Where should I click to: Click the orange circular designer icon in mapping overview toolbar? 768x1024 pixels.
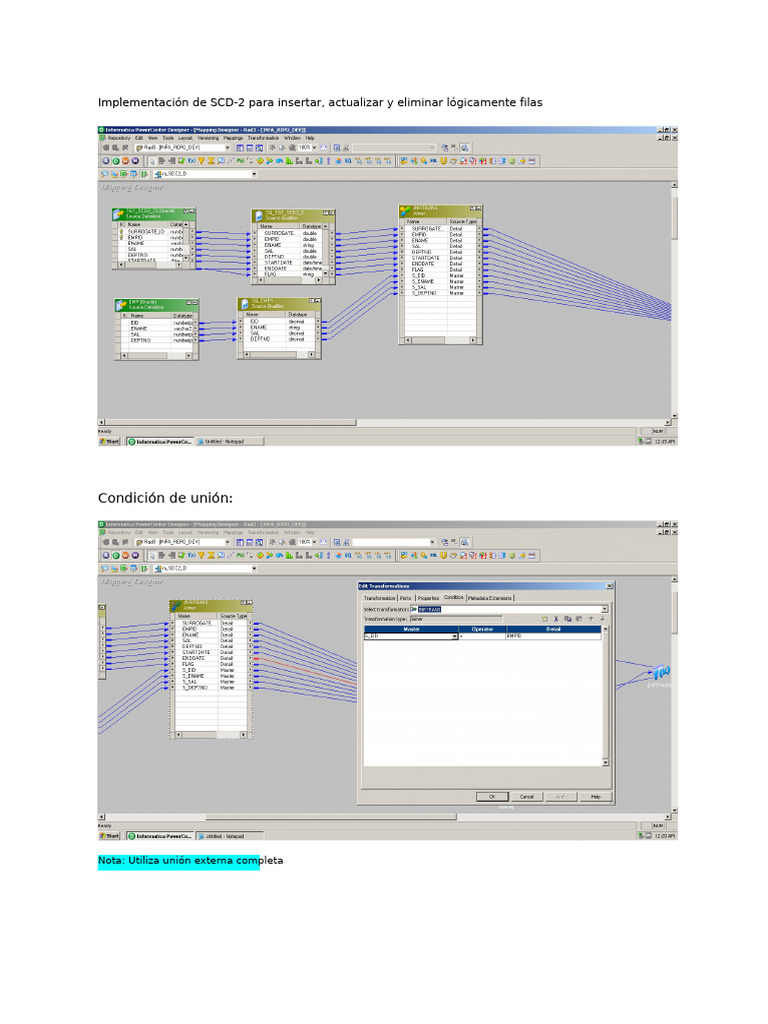tap(125, 161)
